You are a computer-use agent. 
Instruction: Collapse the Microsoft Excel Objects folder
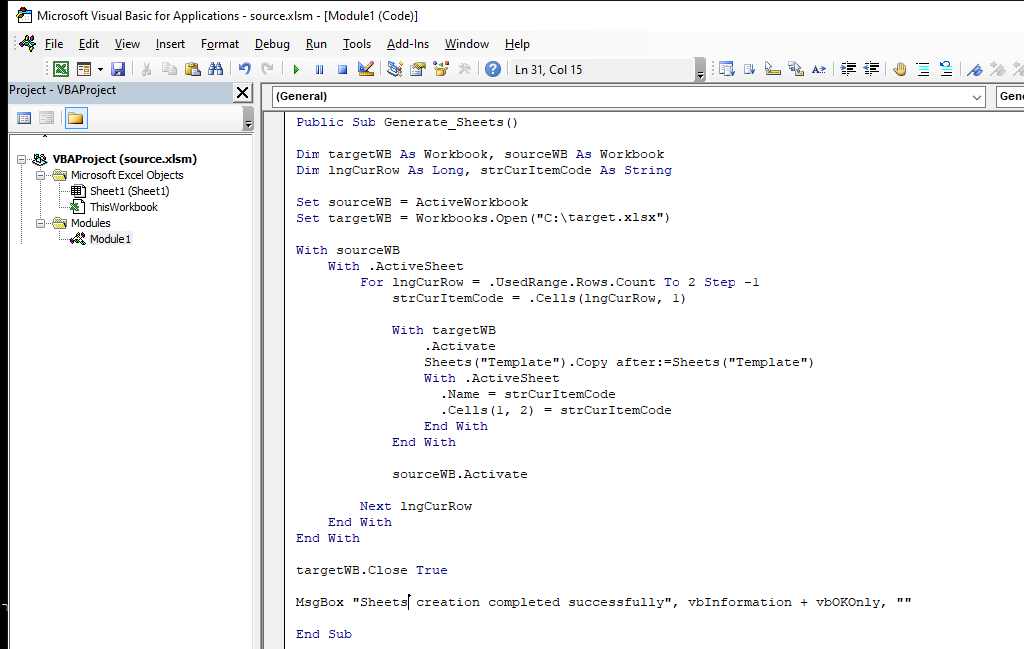tap(42, 175)
